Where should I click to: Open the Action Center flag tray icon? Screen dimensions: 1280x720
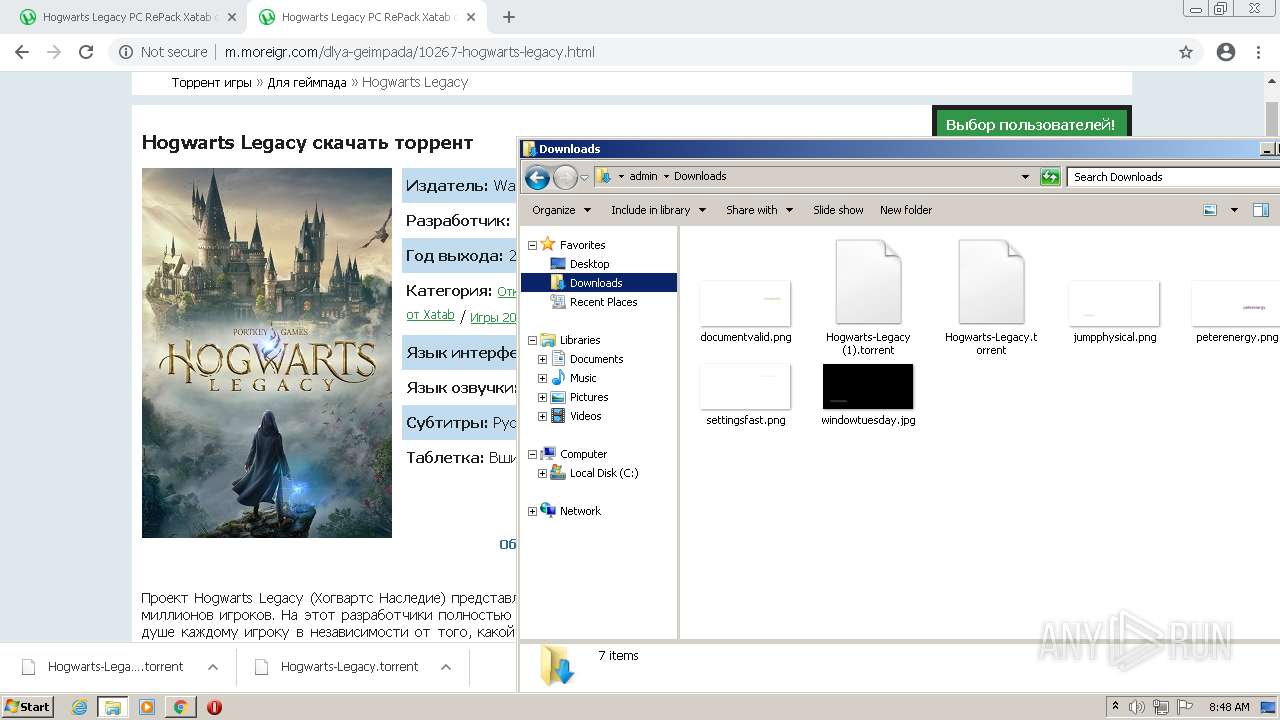pyautogui.click(x=1186, y=707)
